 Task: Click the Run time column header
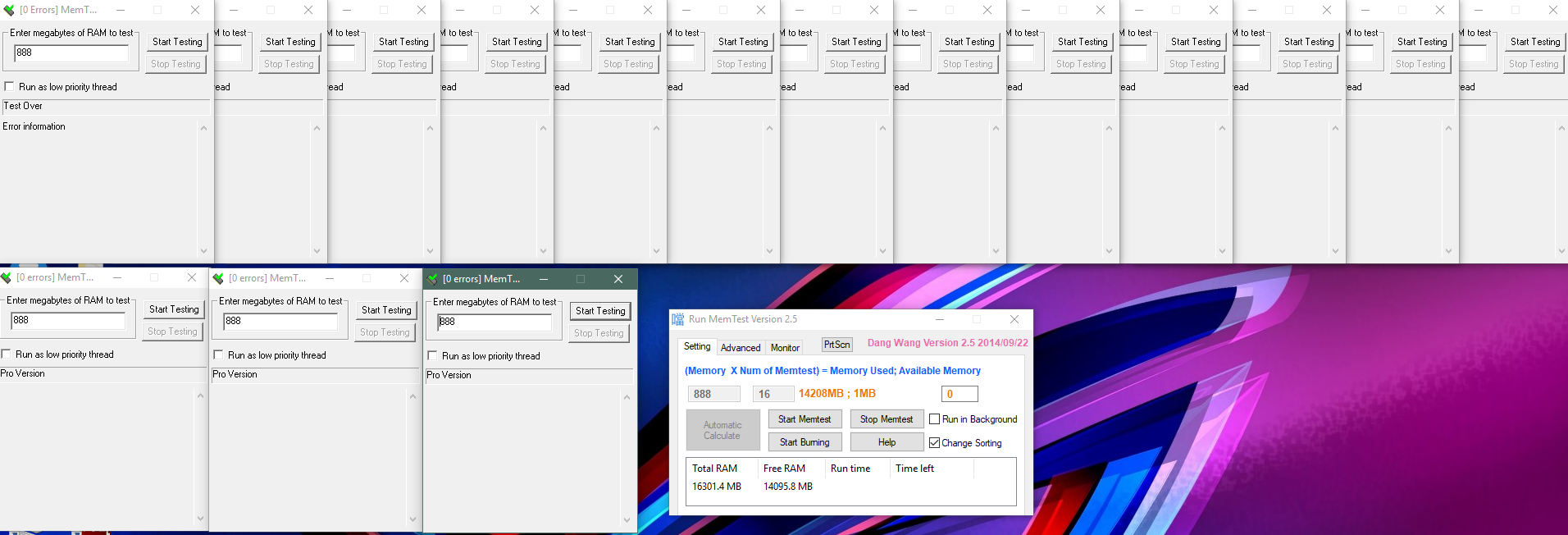click(x=850, y=469)
